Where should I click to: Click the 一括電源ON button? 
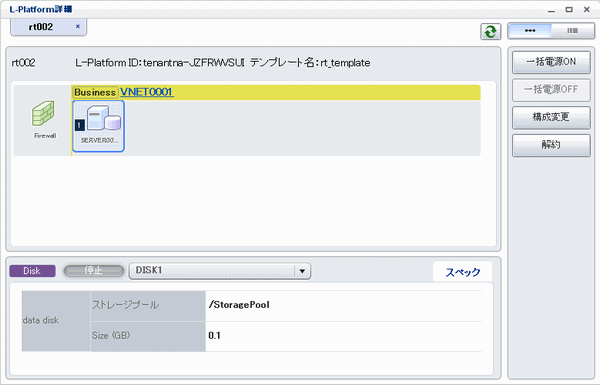coord(551,62)
